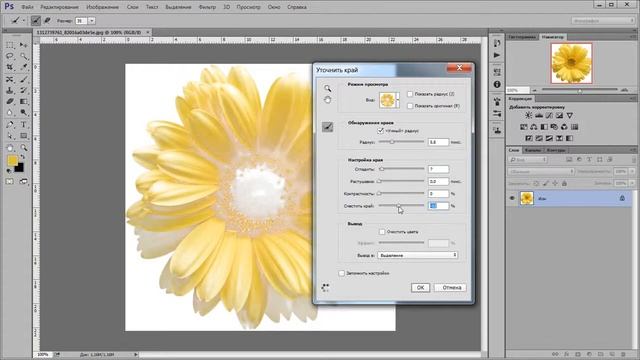The image size is (640, 360).
Task: Select the Gradient tool
Action: pos(24,101)
